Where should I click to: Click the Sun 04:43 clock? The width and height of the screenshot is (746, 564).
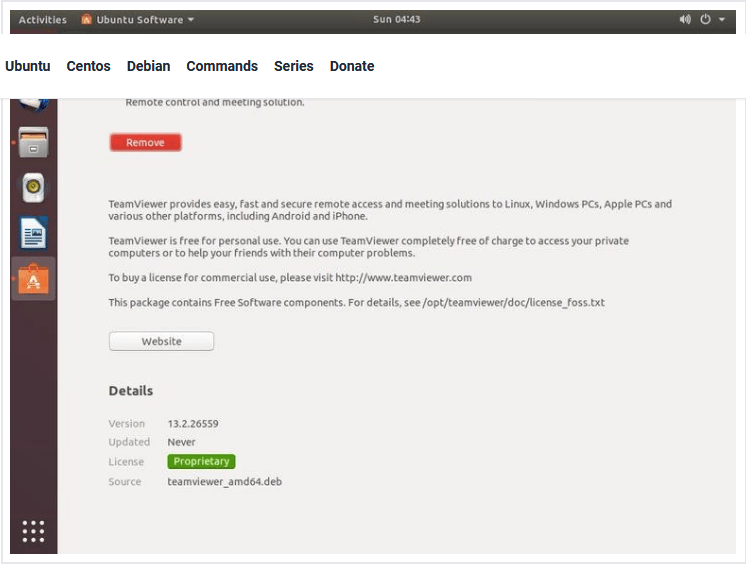click(x=396, y=20)
